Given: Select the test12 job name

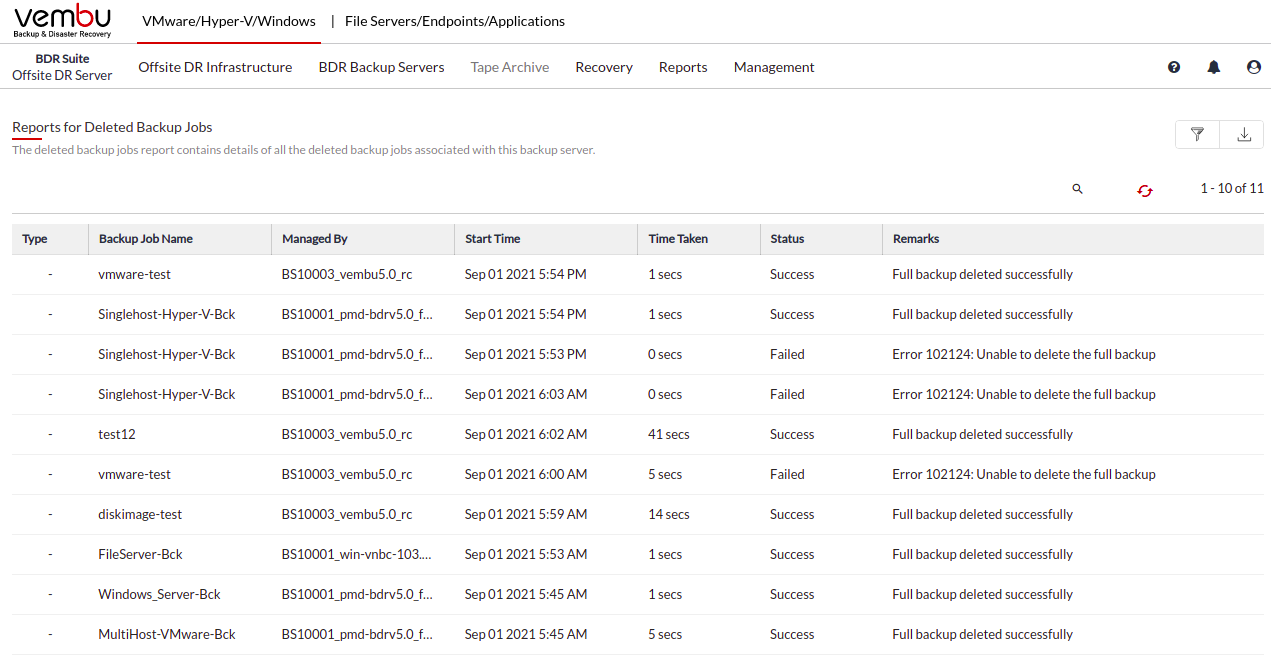Looking at the screenshot, I should 117,434.
